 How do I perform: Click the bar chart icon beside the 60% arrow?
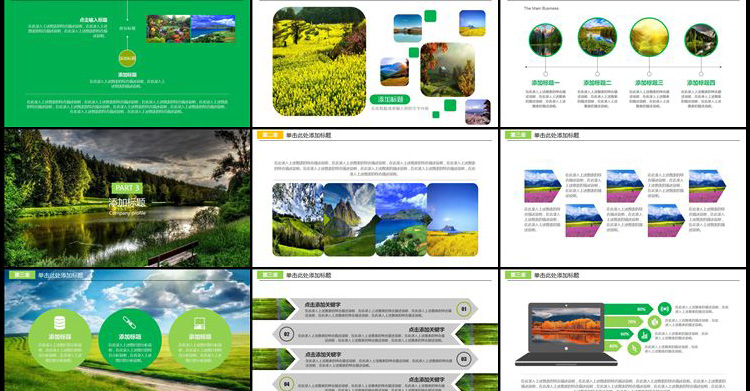click(644, 335)
